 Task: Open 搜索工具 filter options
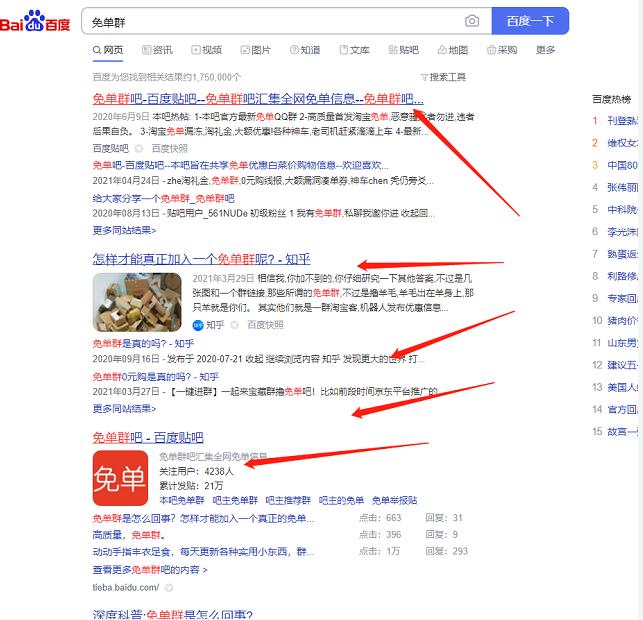pos(443,77)
